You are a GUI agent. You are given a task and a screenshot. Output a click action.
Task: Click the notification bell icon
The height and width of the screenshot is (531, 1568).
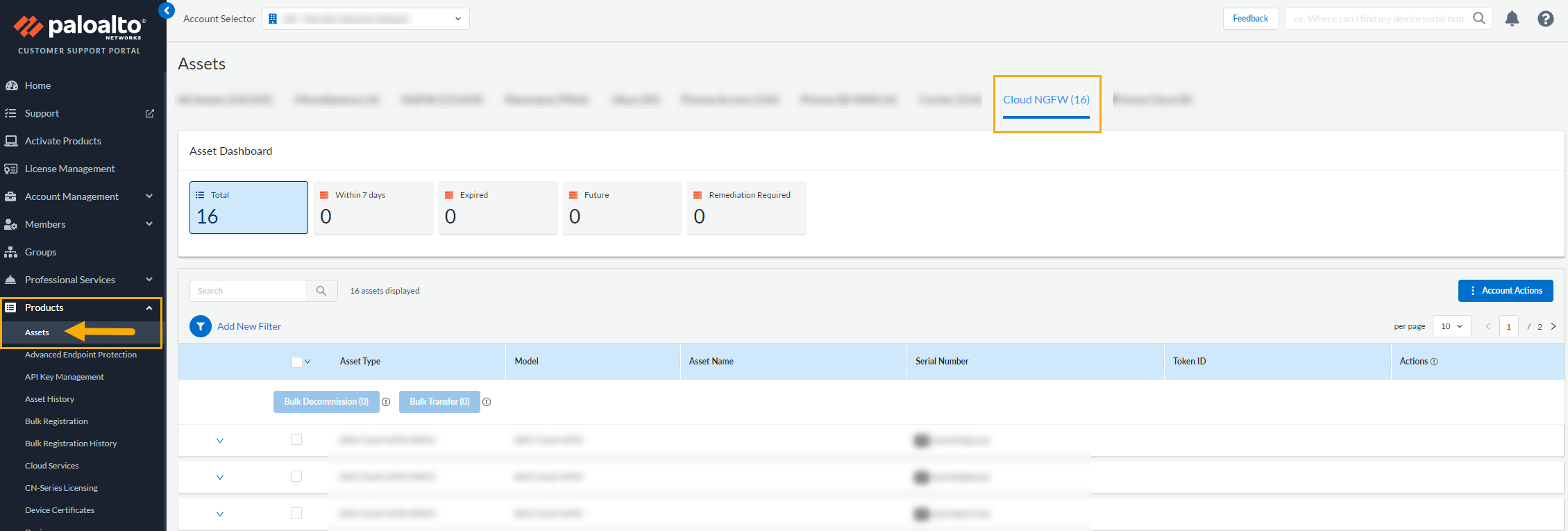coord(1512,19)
